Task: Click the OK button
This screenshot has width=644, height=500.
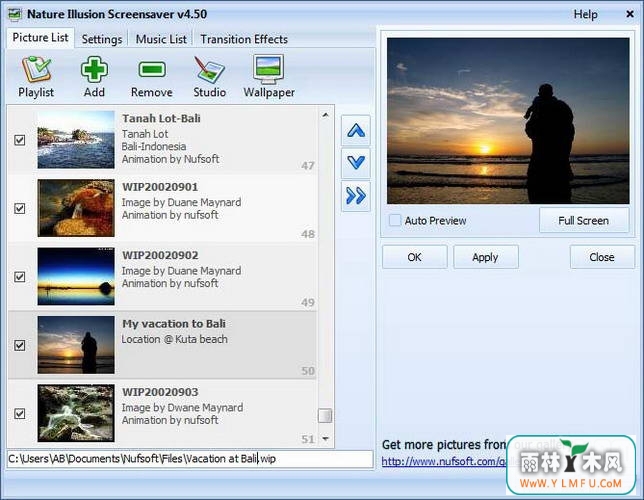Action: click(414, 257)
